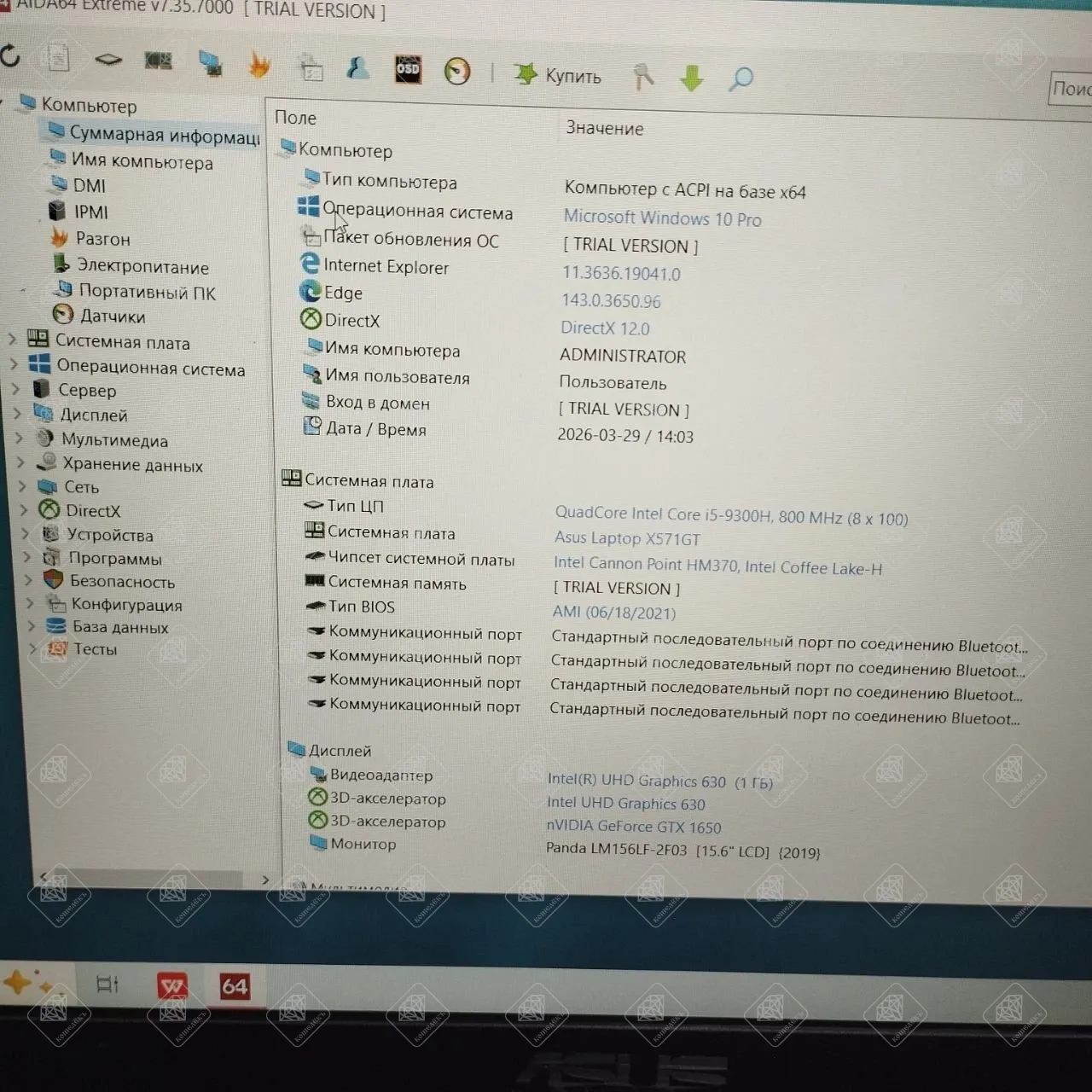Open the report page icon in the toolbar
Screen dimensions: 1092x1092
click(58, 58)
